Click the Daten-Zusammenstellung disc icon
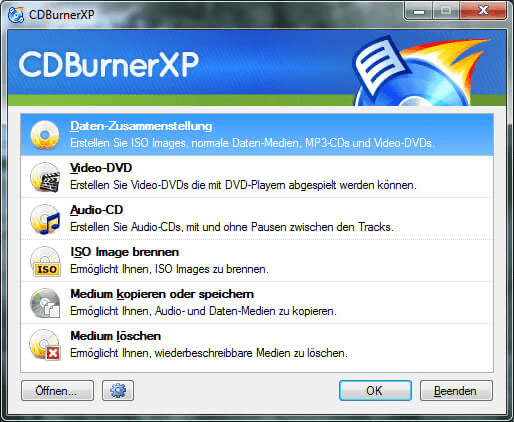The height and width of the screenshot is (422, 514). [x=45, y=135]
